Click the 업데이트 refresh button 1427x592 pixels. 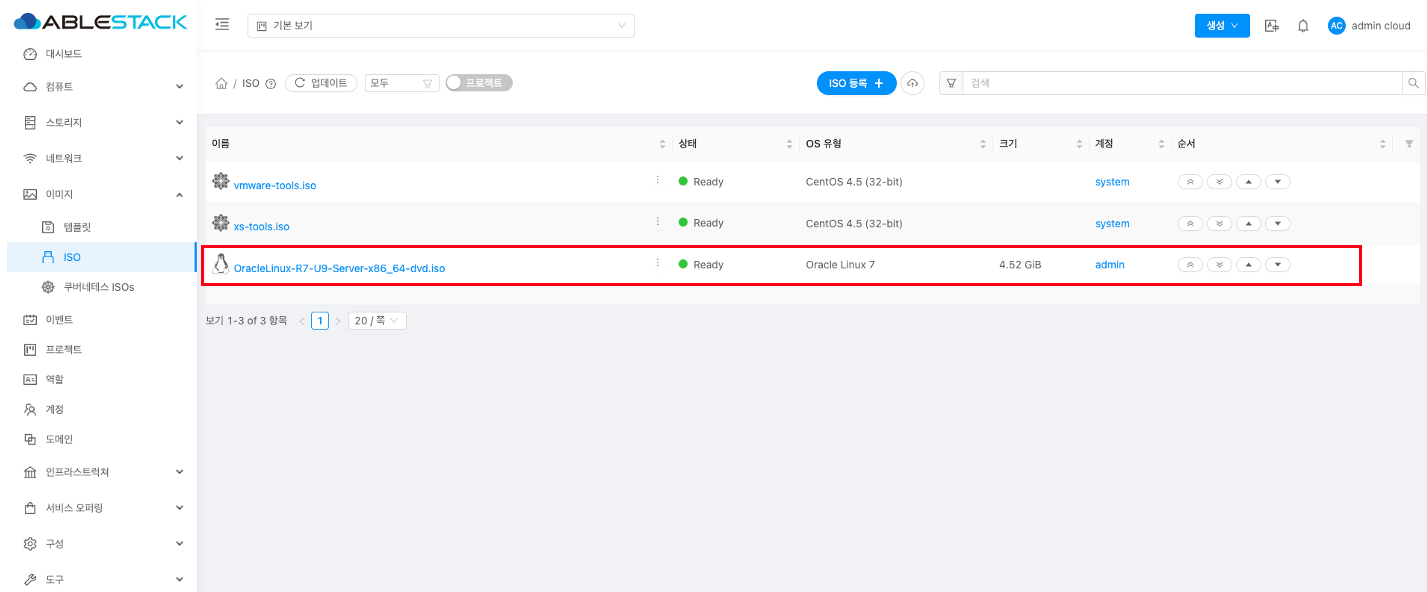click(322, 83)
